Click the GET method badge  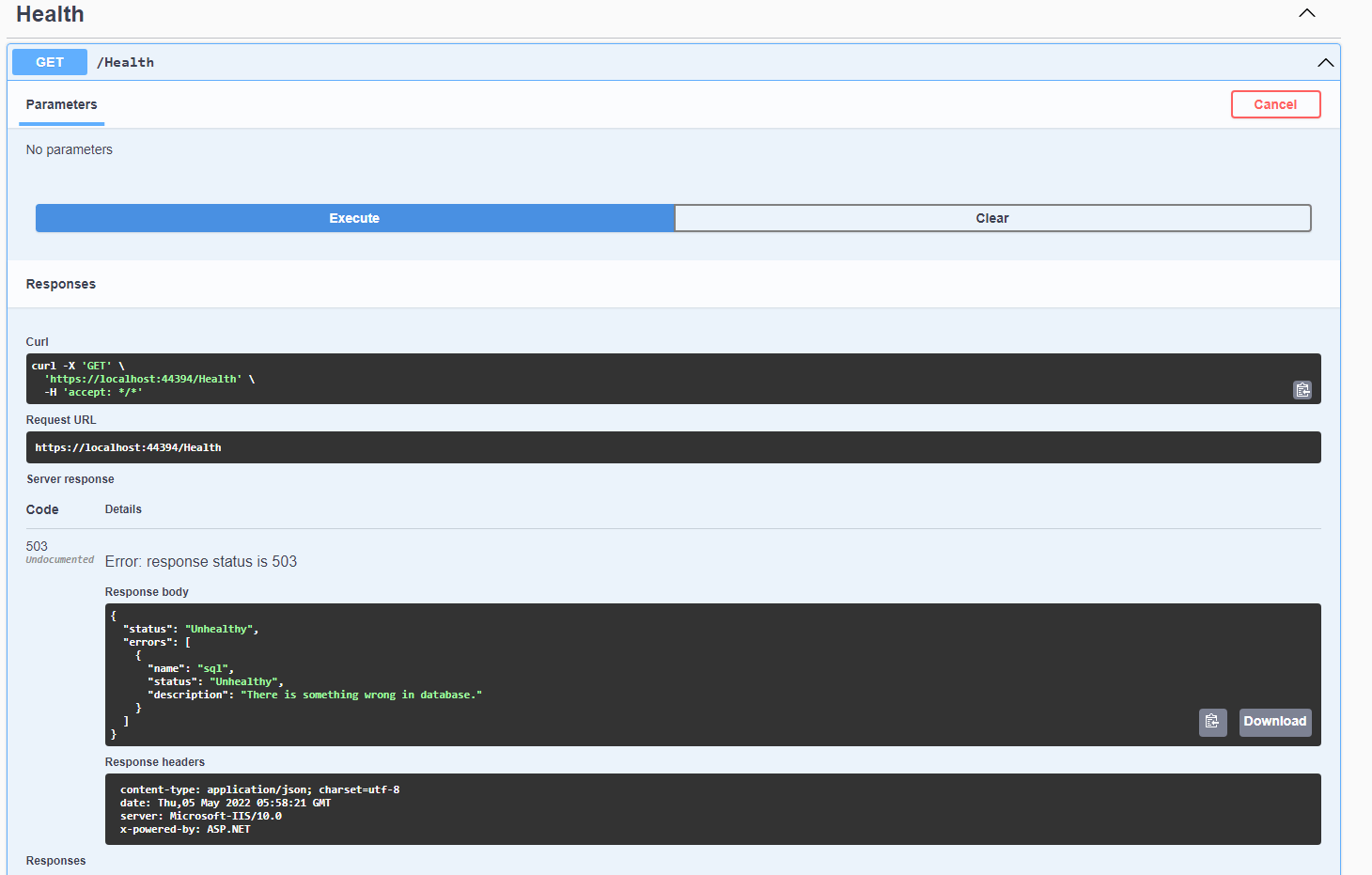[50, 62]
